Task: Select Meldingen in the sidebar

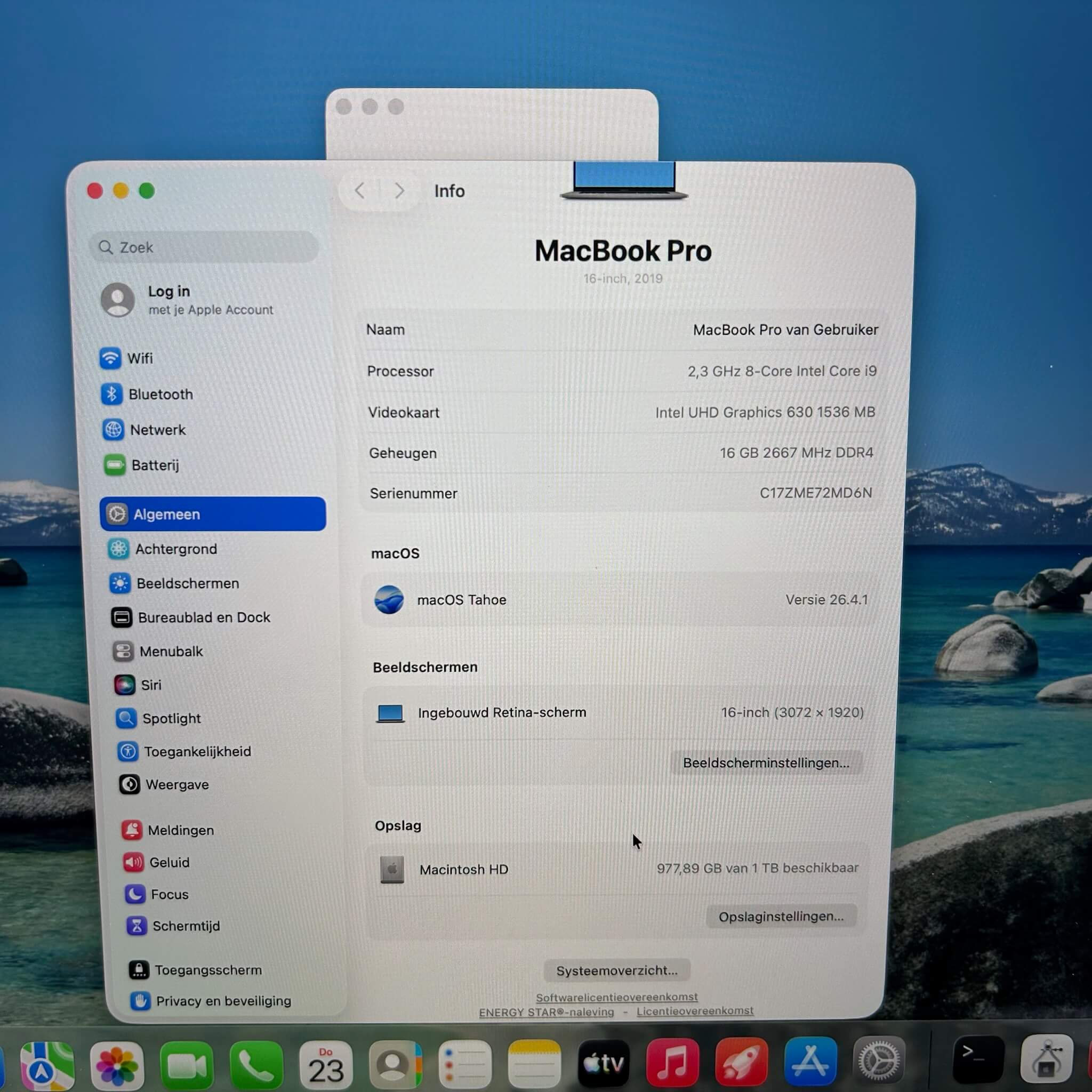Action: pos(180,830)
